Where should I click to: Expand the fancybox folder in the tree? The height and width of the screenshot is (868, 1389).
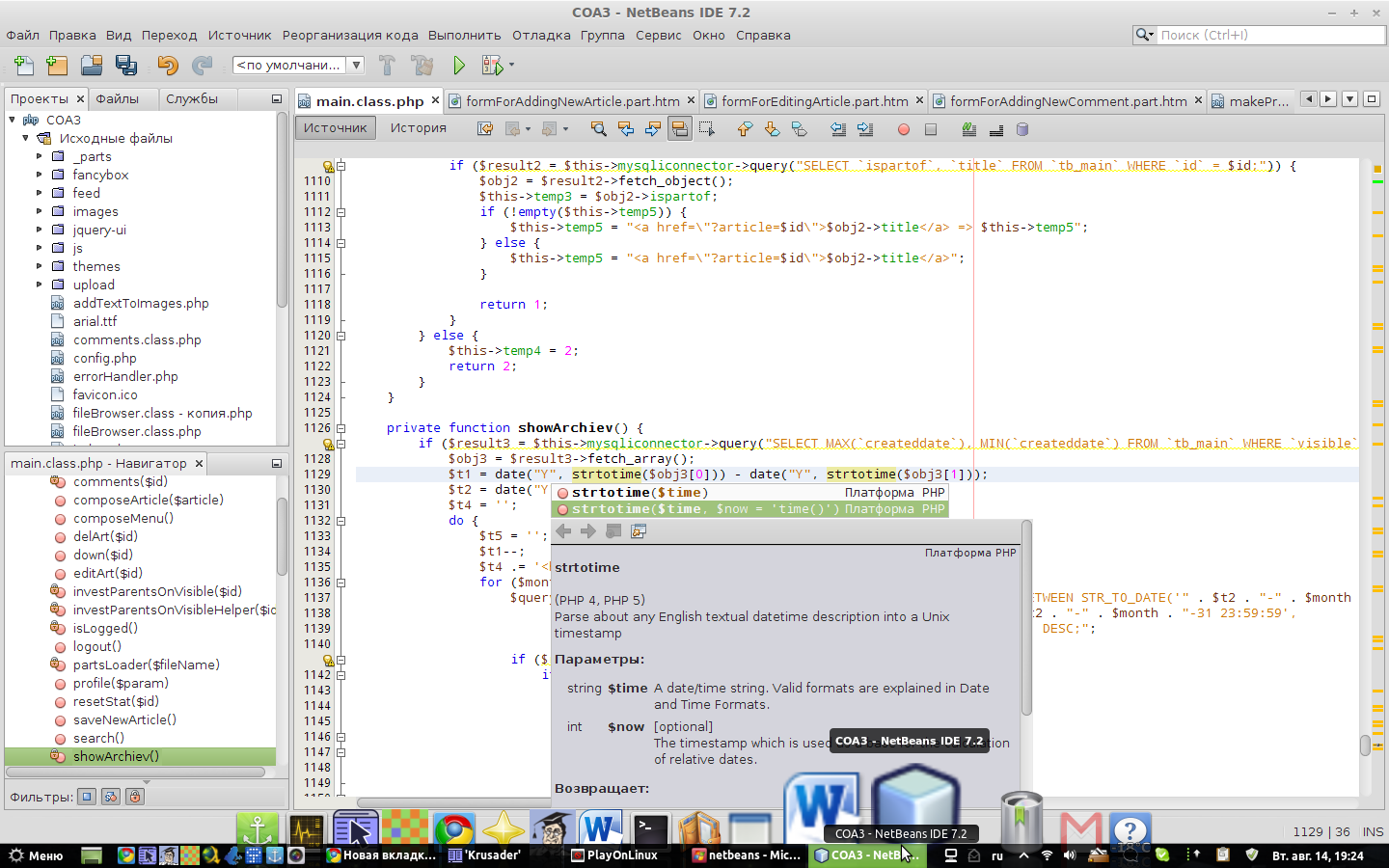tap(40, 175)
